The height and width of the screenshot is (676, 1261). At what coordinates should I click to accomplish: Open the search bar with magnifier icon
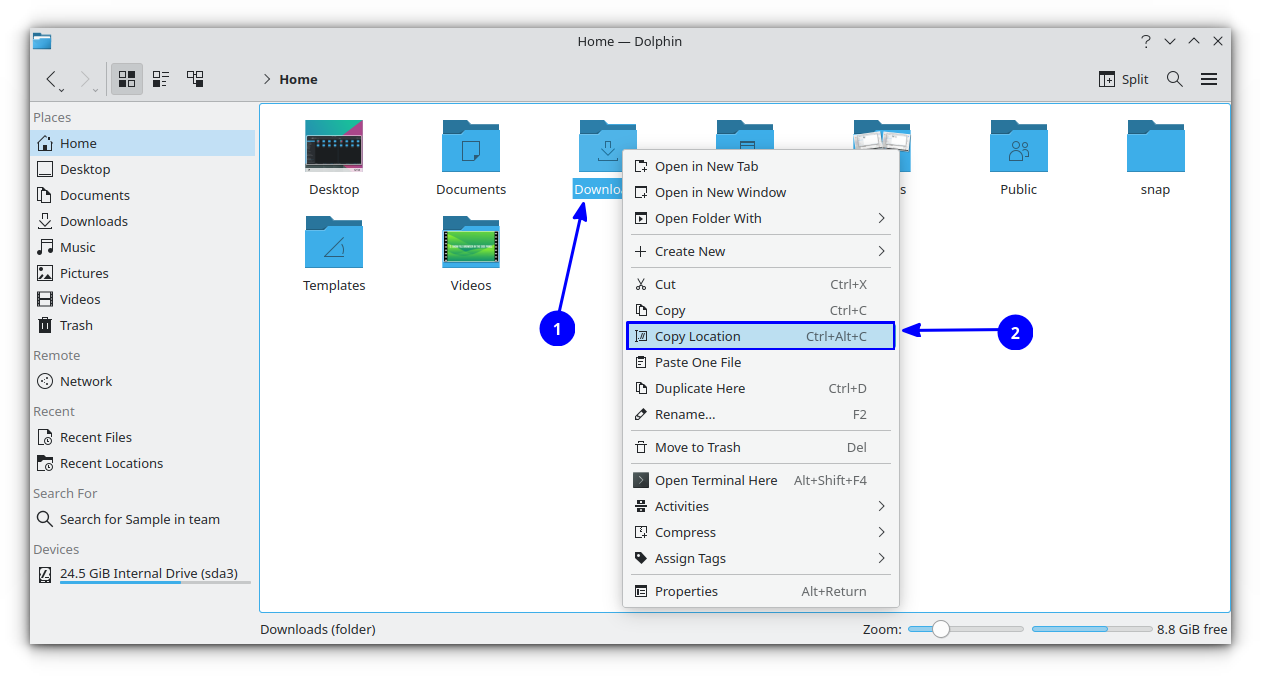pyautogui.click(x=1174, y=78)
